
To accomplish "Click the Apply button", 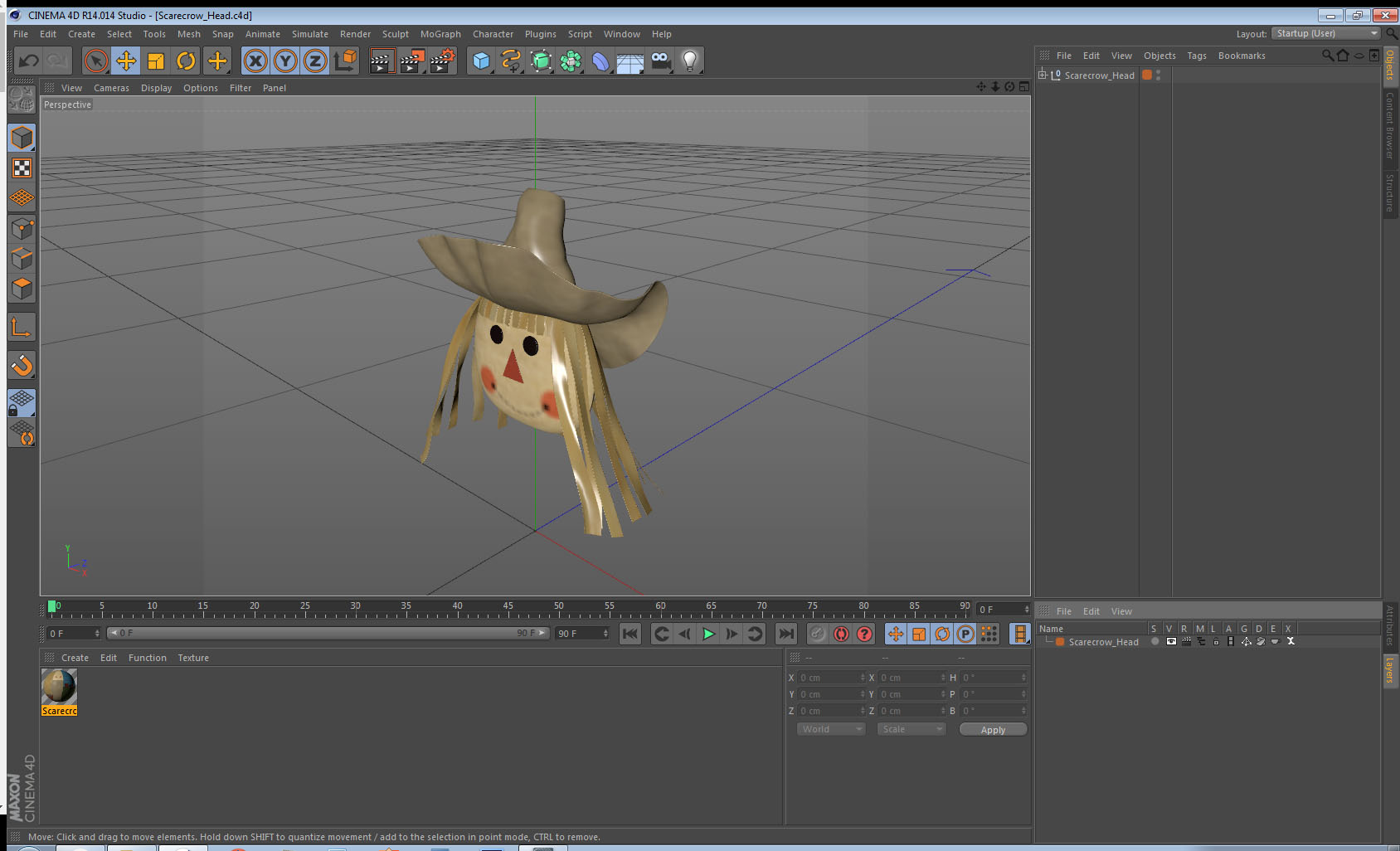I will pos(993,730).
